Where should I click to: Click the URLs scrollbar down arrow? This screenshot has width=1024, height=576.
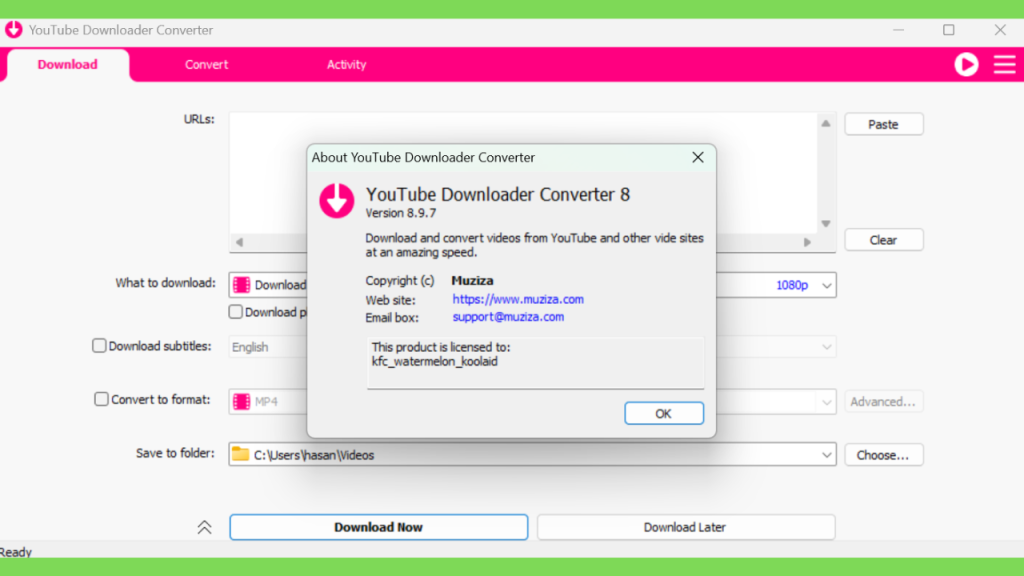(825, 223)
